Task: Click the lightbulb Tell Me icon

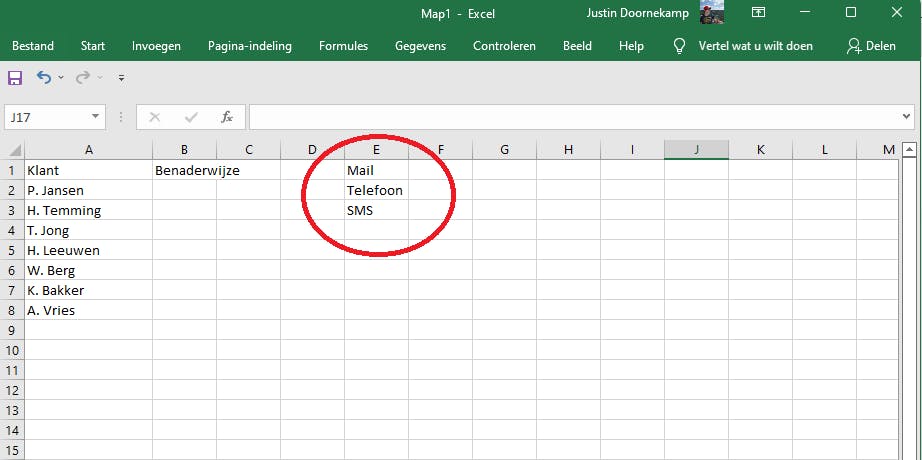Action: click(680, 46)
